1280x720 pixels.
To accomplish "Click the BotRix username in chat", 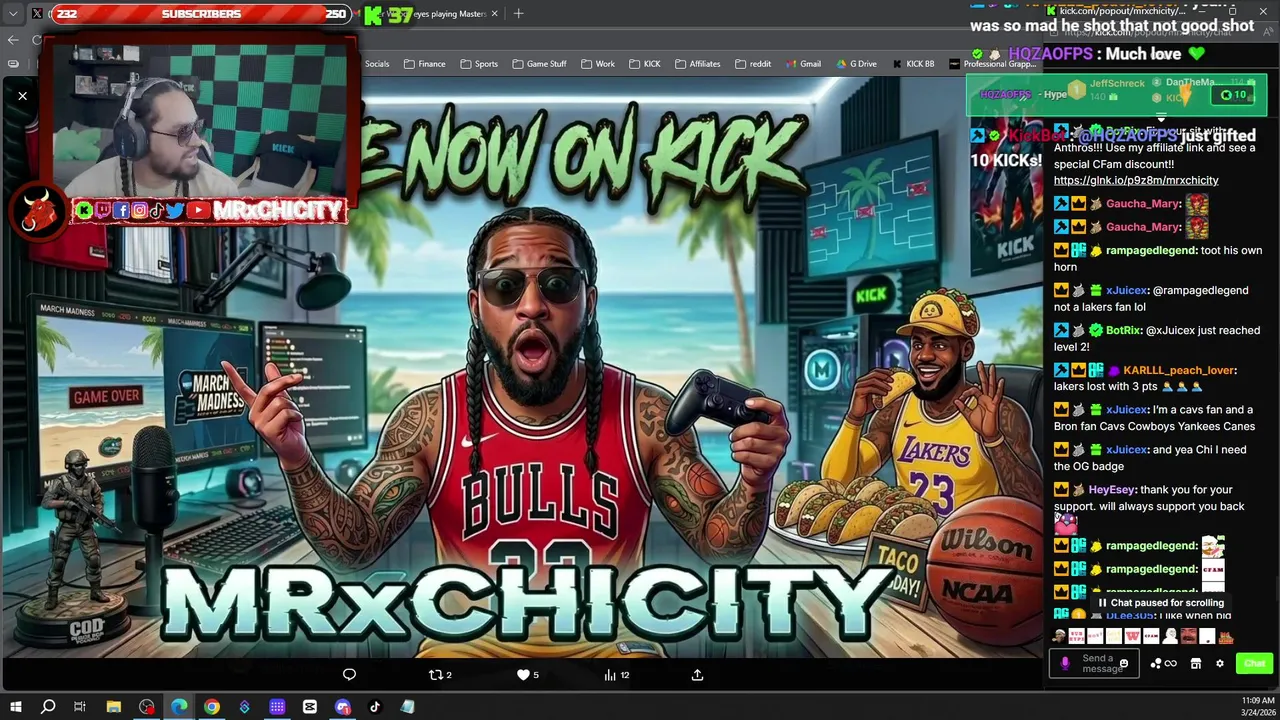I will pyautogui.click(x=1123, y=330).
